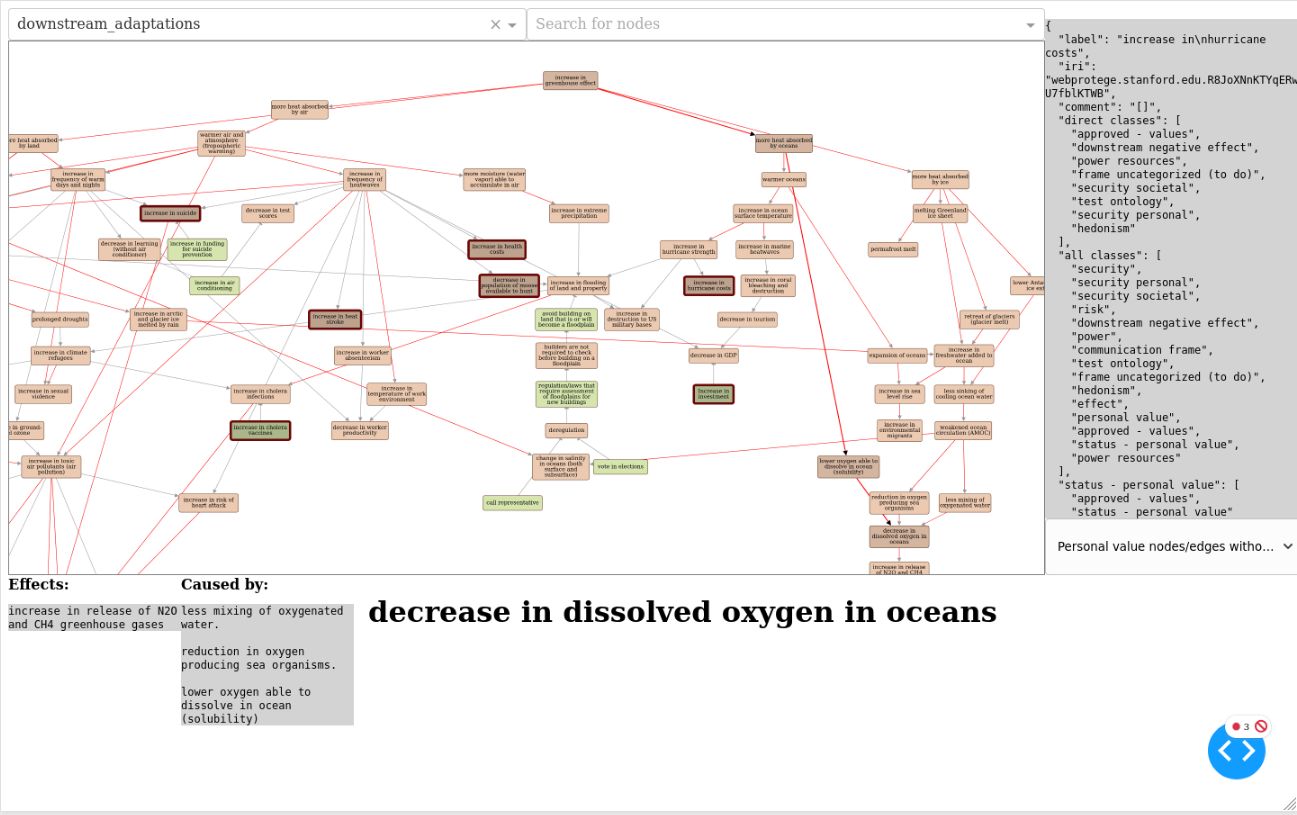Click the 'increase in heat stroke' node

tap(335, 319)
